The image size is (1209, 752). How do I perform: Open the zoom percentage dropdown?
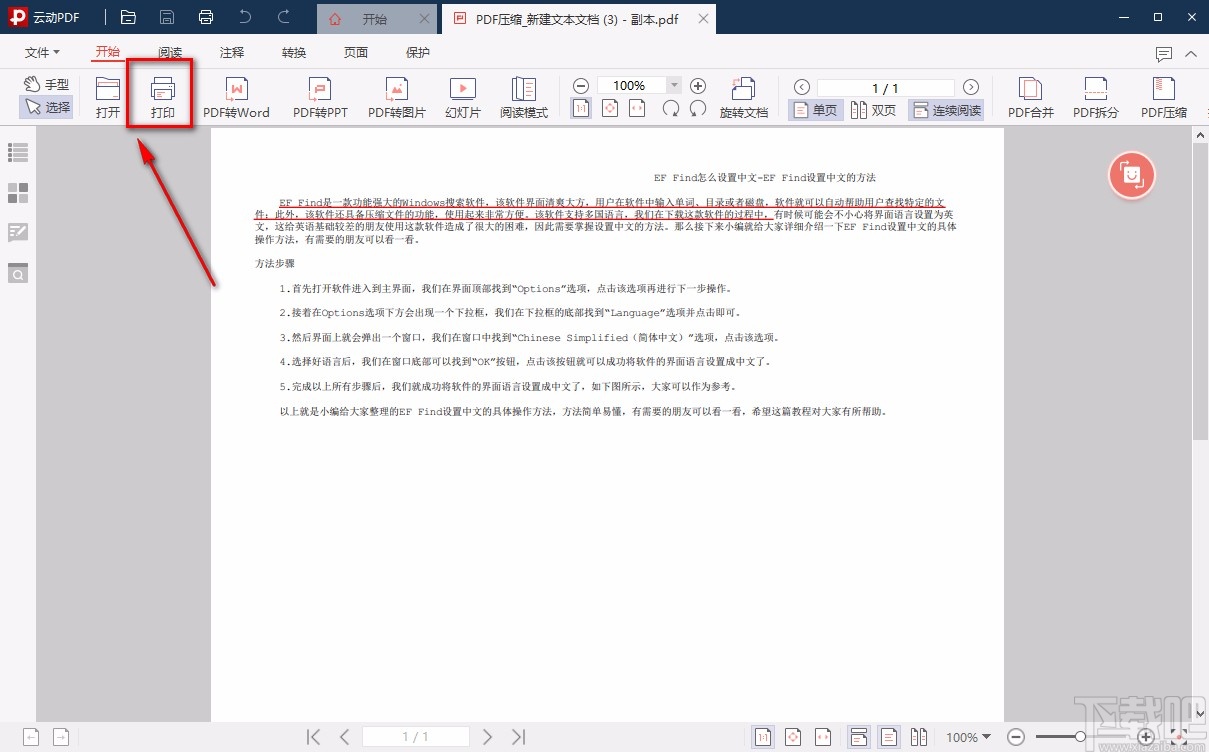pyautogui.click(x=674, y=85)
